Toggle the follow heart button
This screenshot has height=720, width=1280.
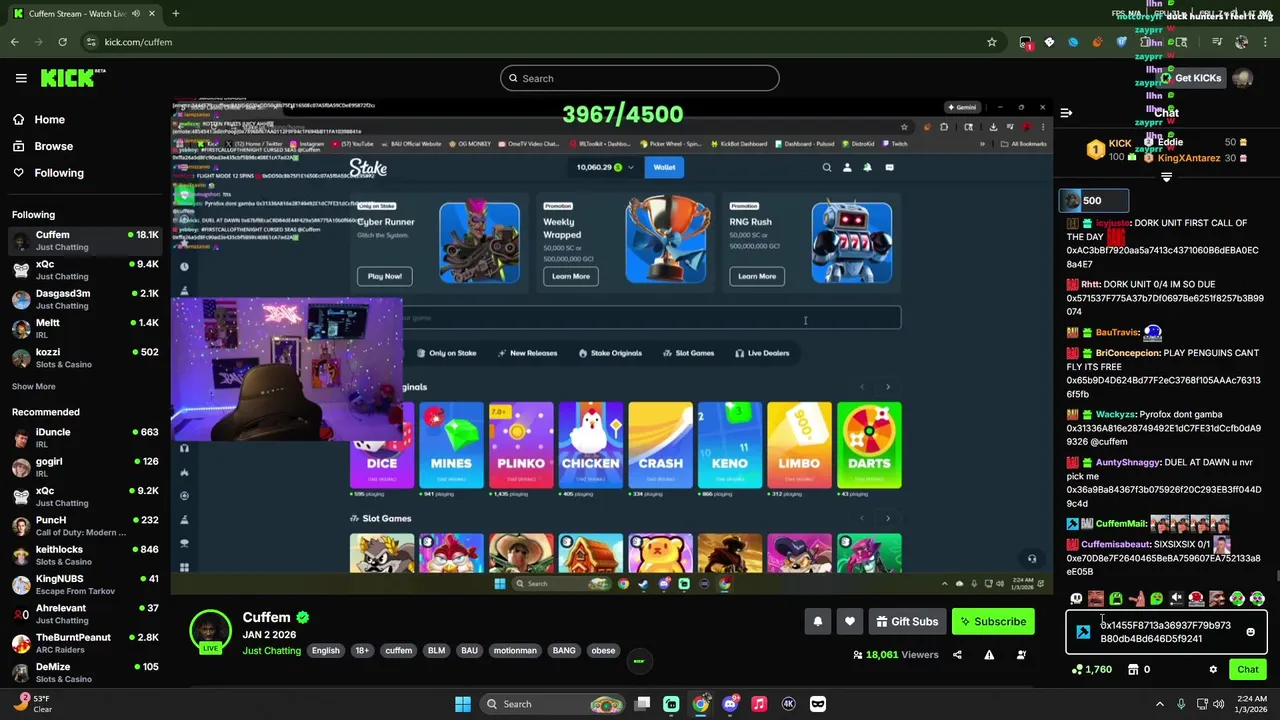850,622
